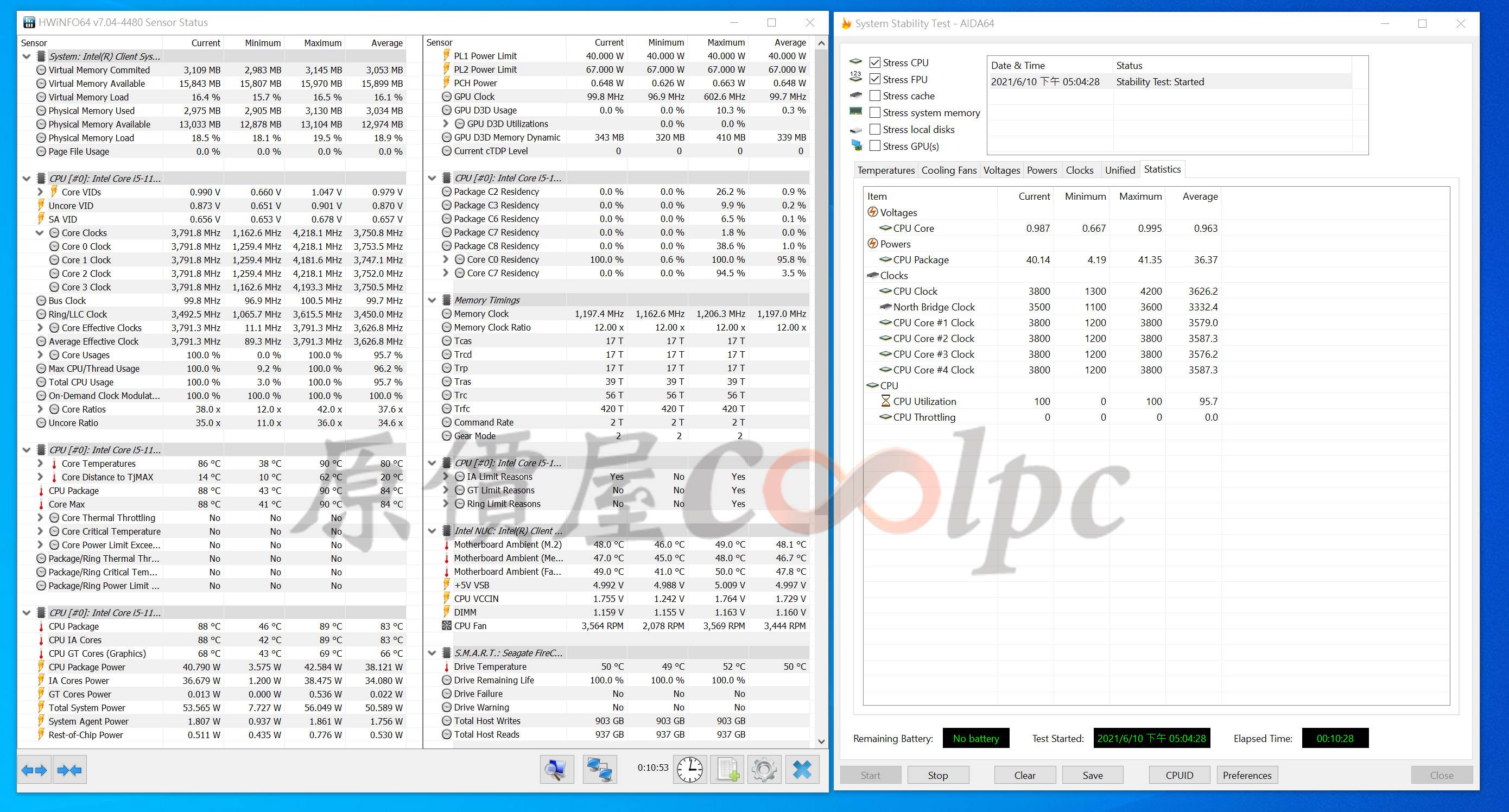Image resolution: width=1509 pixels, height=812 pixels.
Task: Open the Powers tab
Action: point(1042,170)
